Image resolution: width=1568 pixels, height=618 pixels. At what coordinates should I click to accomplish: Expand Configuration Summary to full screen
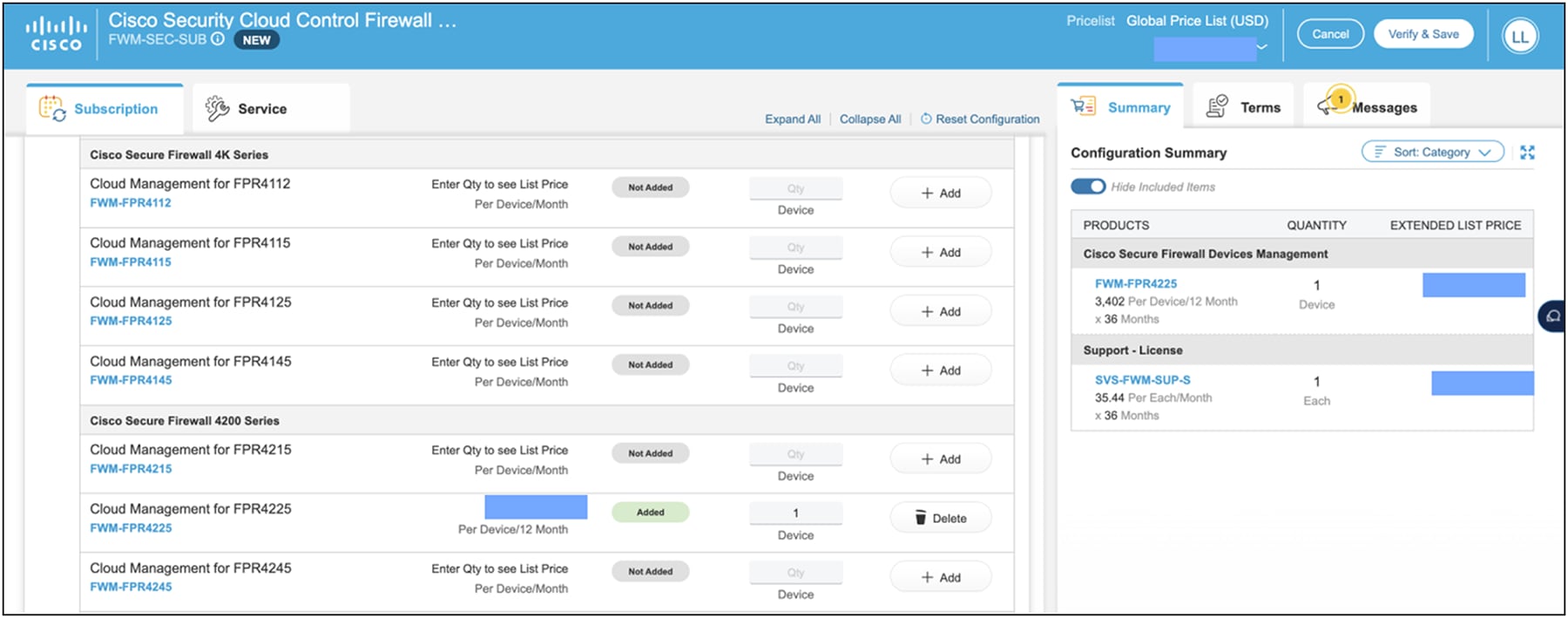[1527, 153]
